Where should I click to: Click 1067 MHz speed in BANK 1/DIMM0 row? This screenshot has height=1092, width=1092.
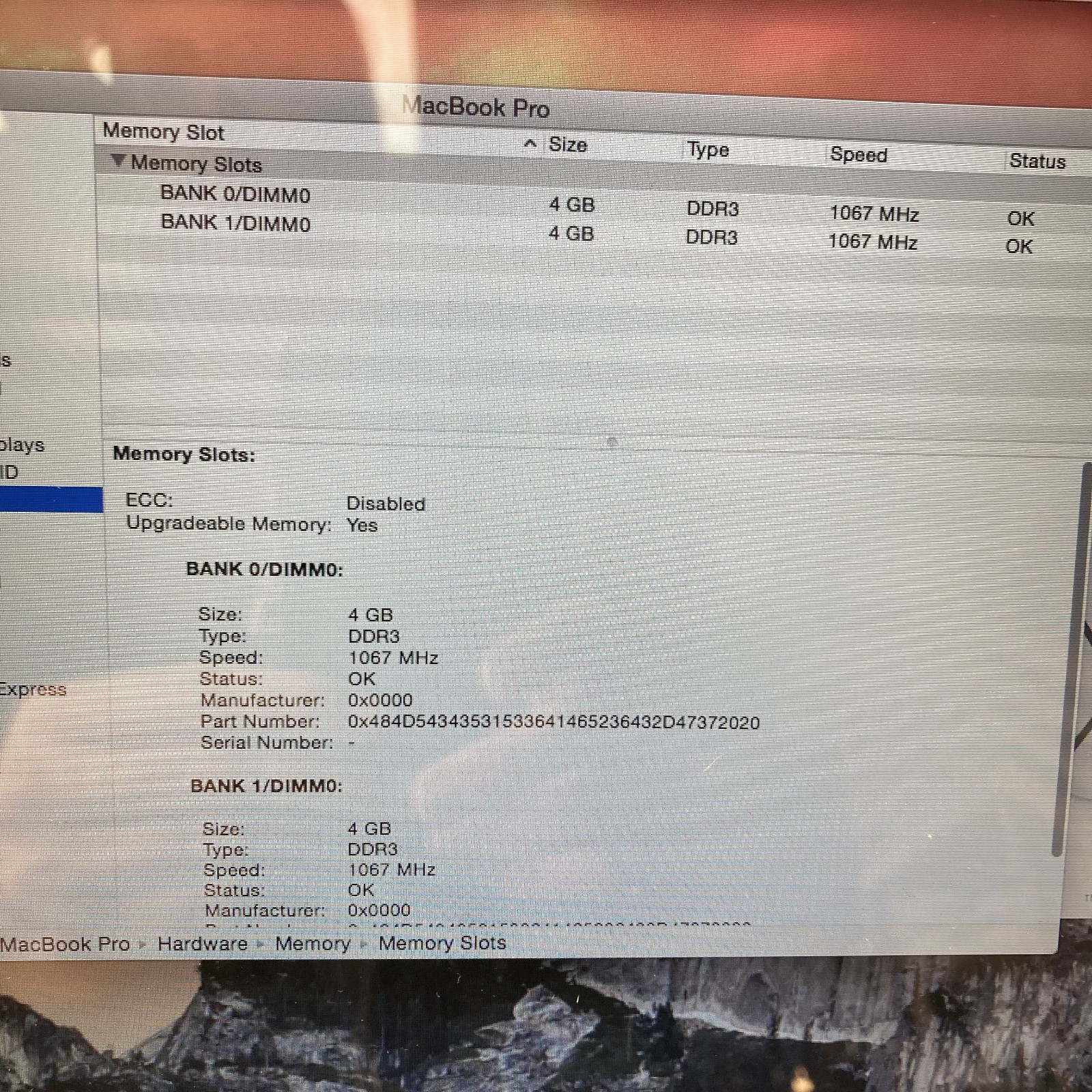872,242
